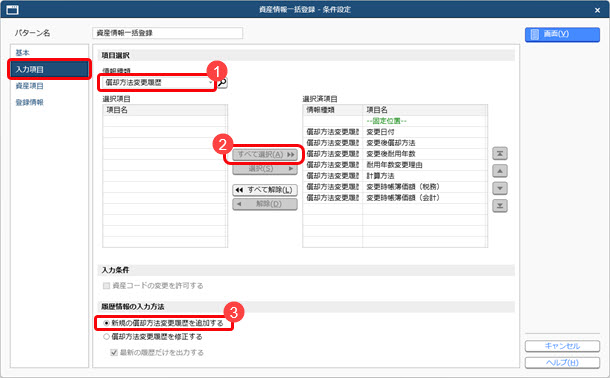Select the 変更後償却方法 row
The width and height of the screenshot is (610, 378).
click(x=395, y=143)
